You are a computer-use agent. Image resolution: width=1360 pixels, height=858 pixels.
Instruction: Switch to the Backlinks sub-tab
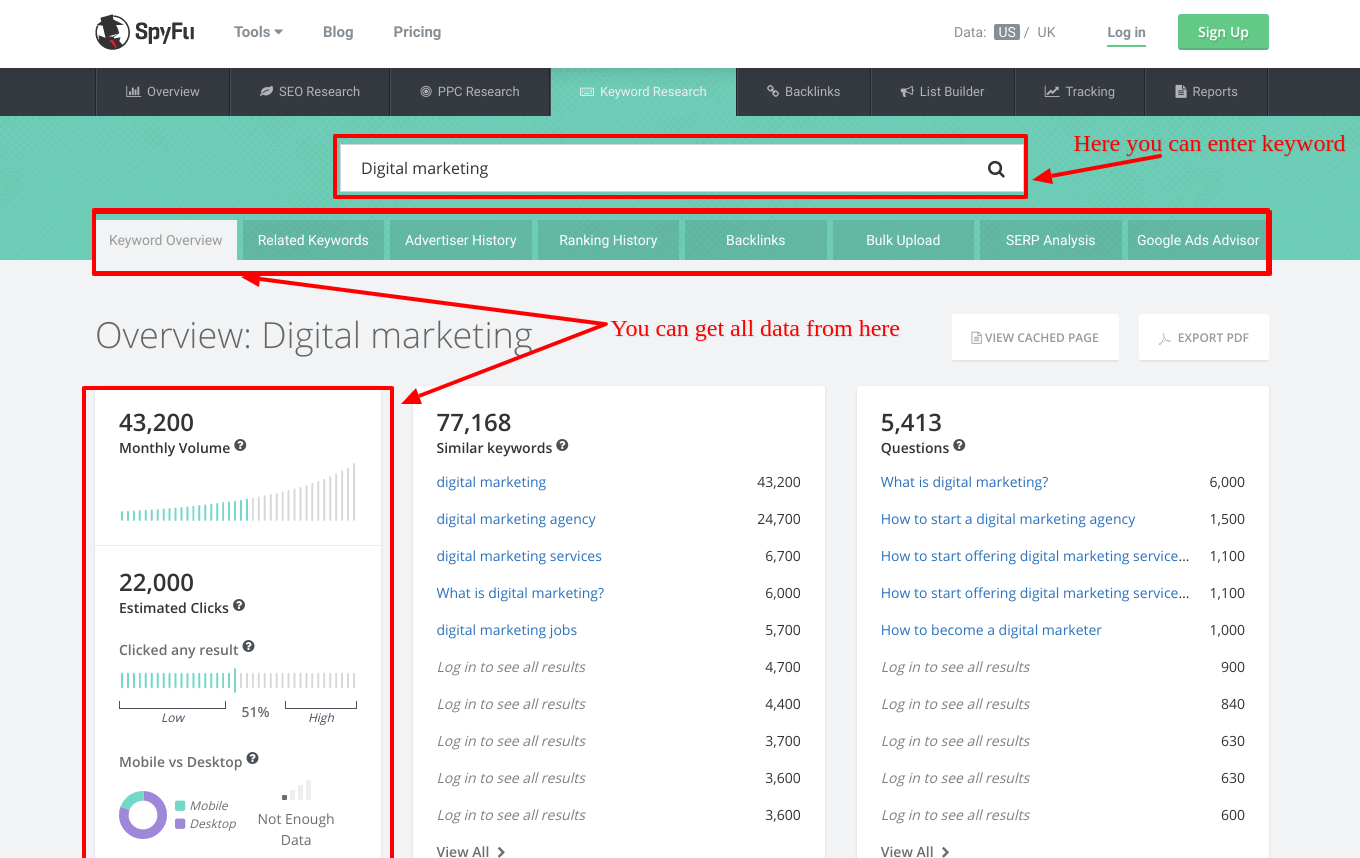coord(756,240)
